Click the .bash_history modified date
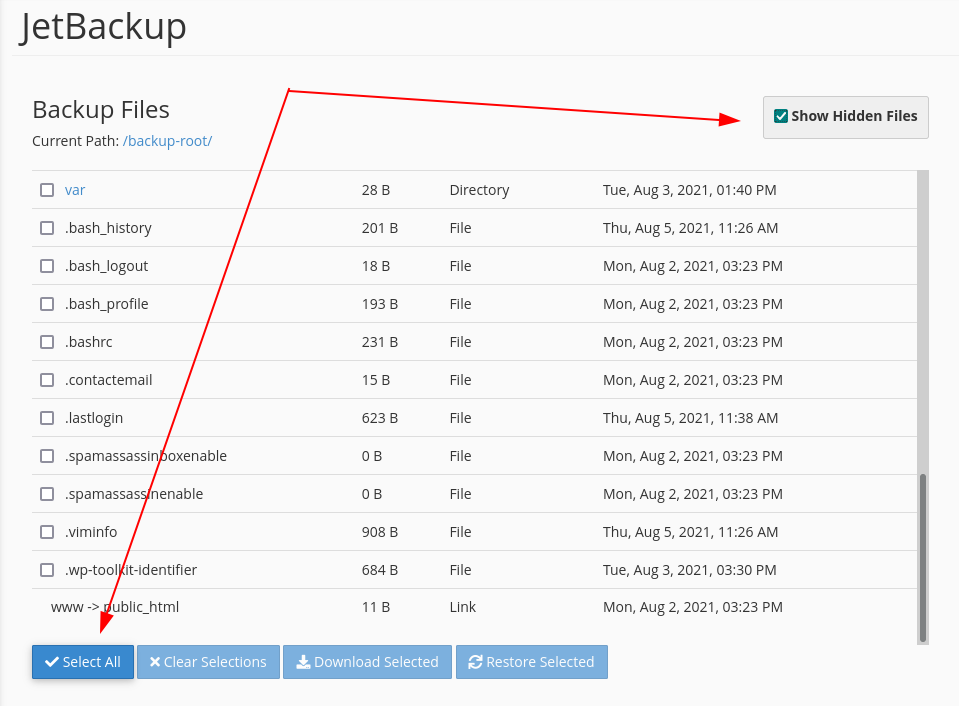Screen dimensions: 959x706 pyautogui.click(x=691, y=228)
